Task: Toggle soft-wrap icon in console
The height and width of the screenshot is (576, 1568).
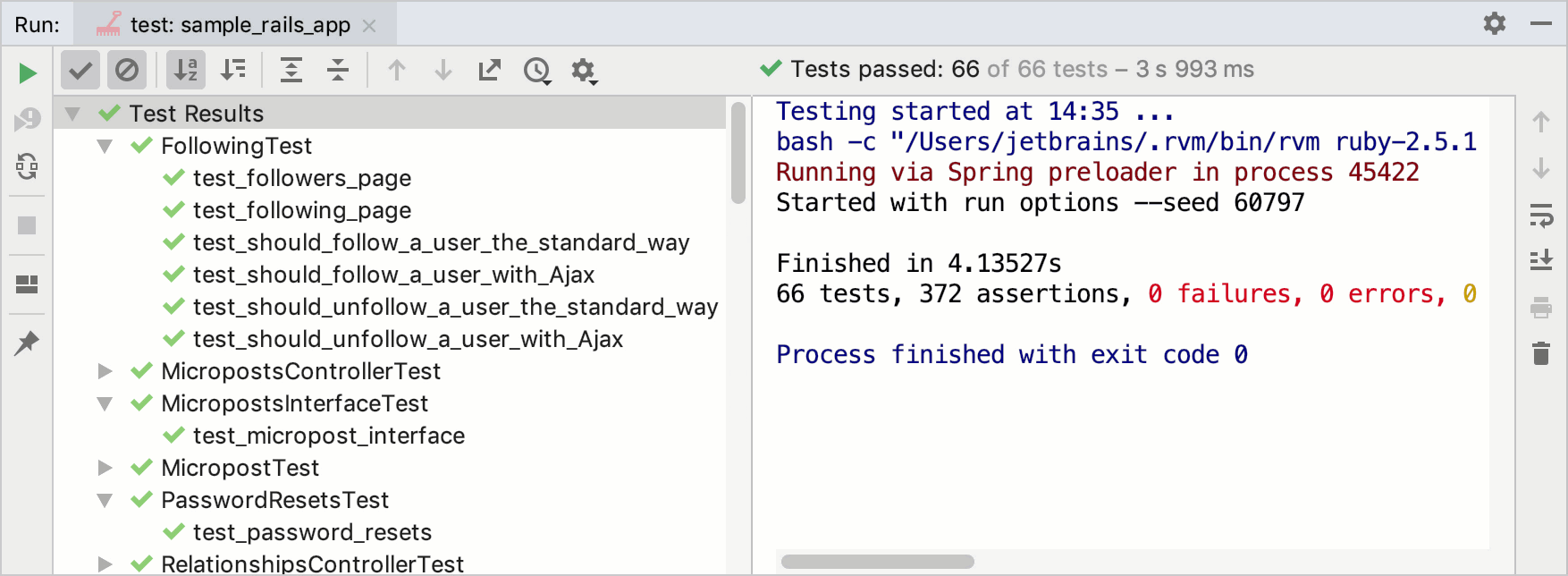Action: (x=1541, y=216)
